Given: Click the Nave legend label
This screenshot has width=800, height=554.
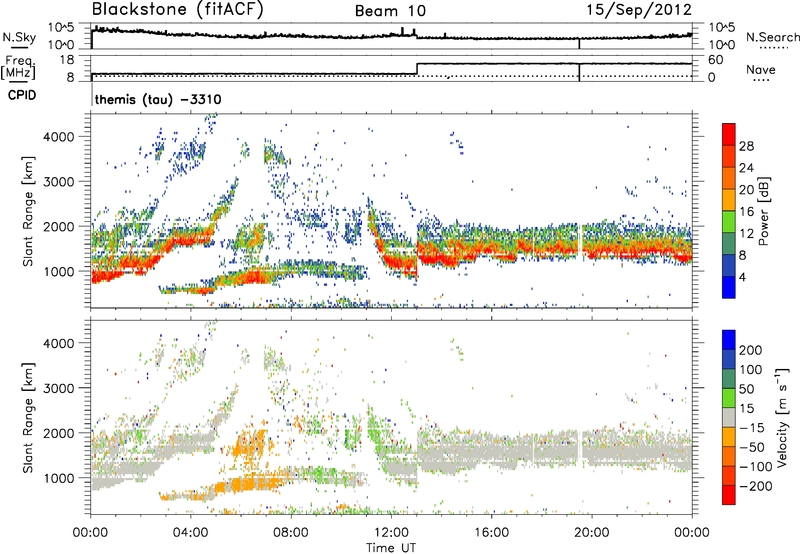Looking at the screenshot, I should [x=761, y=69].
